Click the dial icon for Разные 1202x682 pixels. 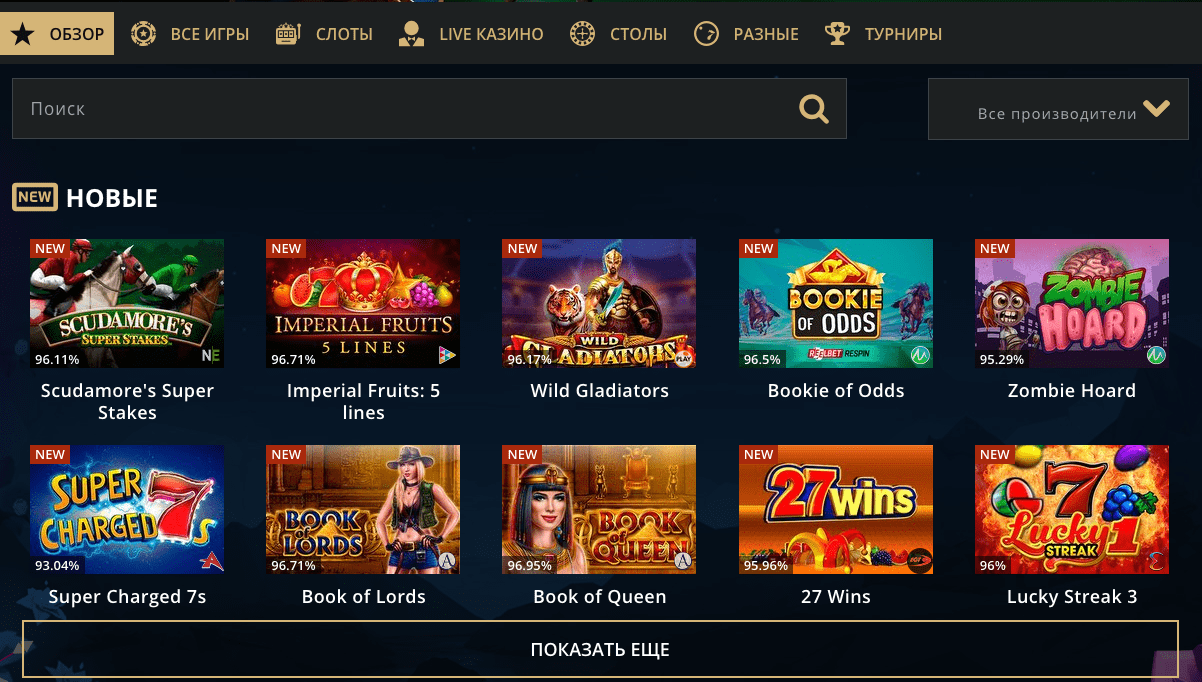(x=706, y=34)
